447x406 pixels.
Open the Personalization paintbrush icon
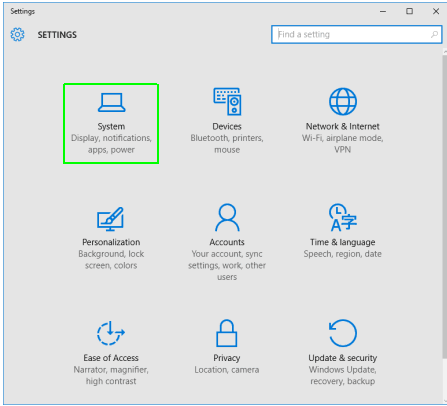(x=111, y=219)
